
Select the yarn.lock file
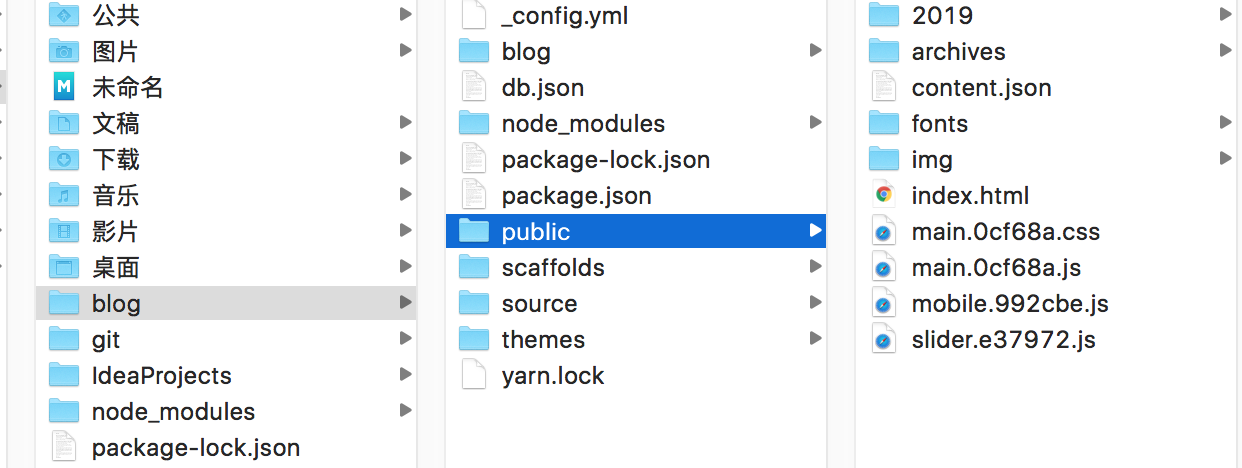point(552,376)
